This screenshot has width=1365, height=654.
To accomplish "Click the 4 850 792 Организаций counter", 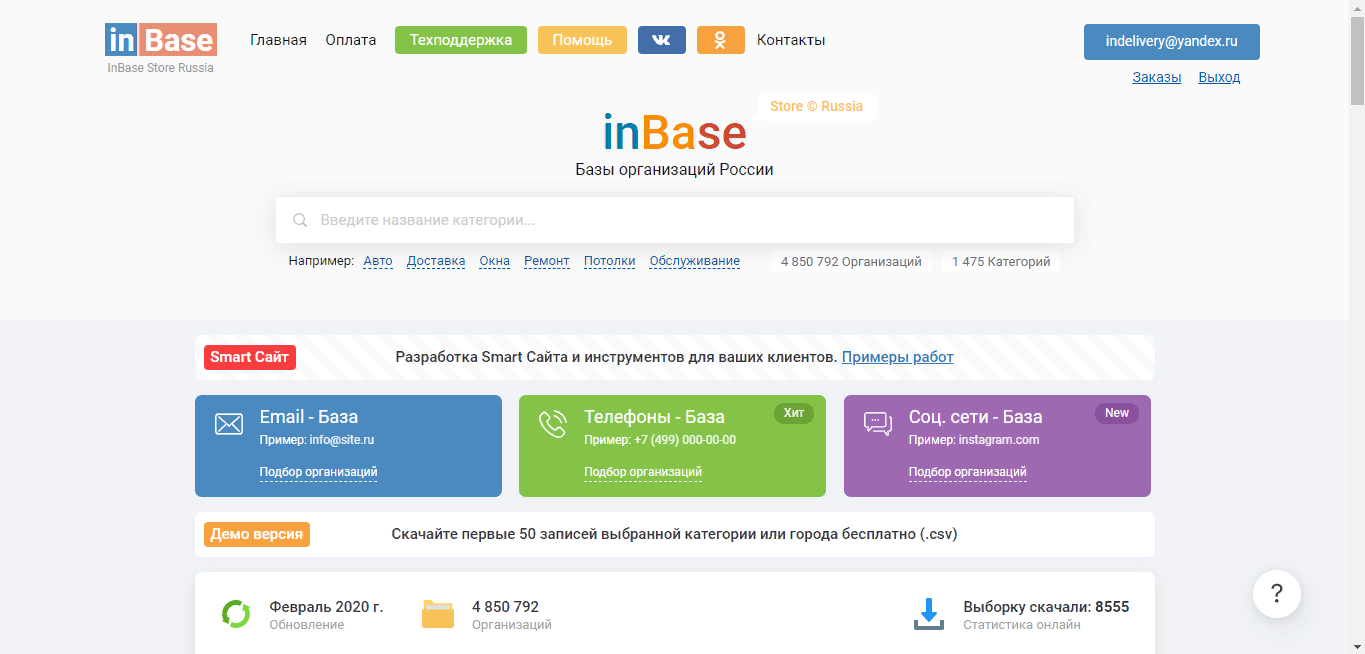I will (851, 262).
